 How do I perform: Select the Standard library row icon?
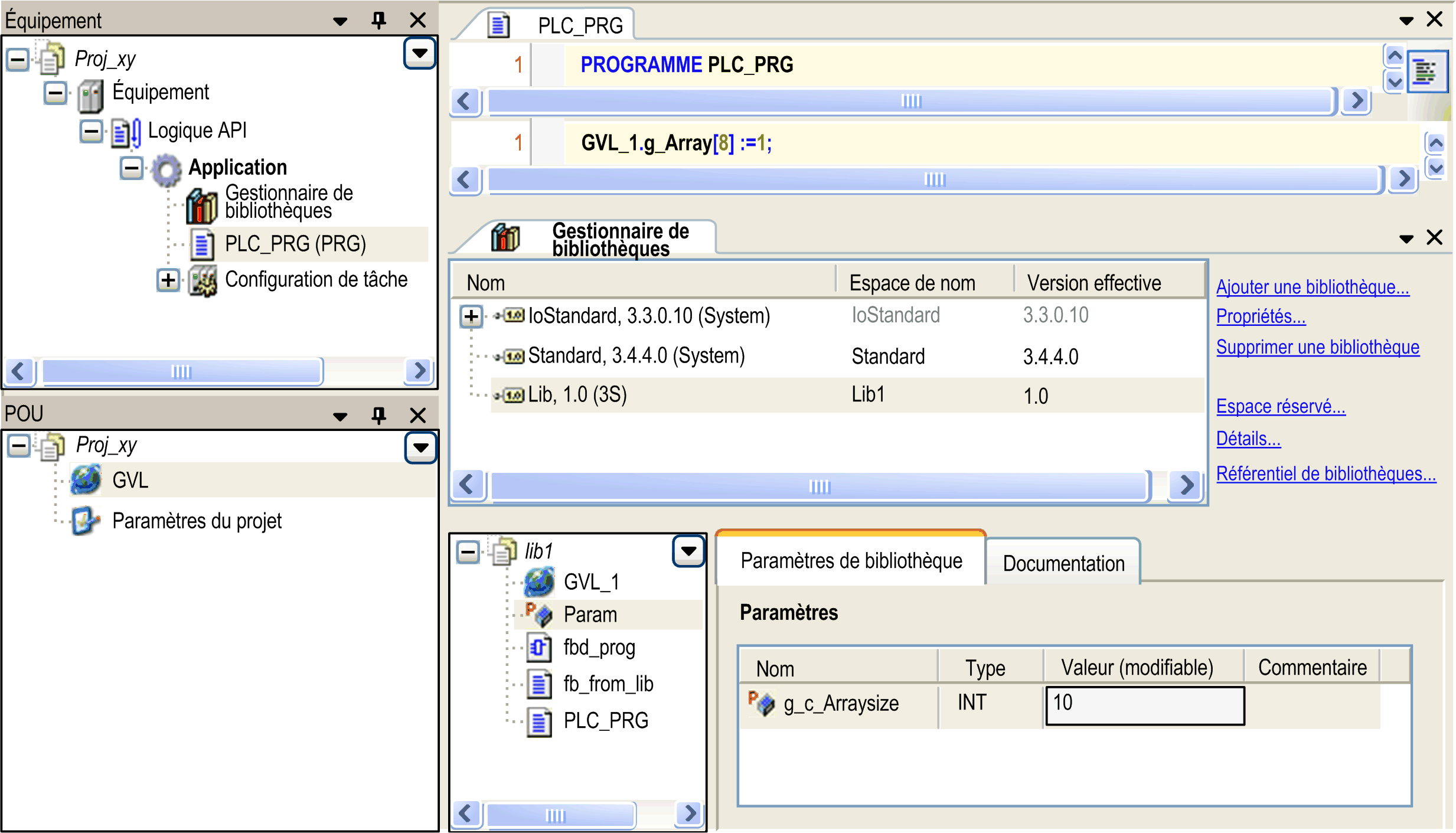[x=510, y=356]
